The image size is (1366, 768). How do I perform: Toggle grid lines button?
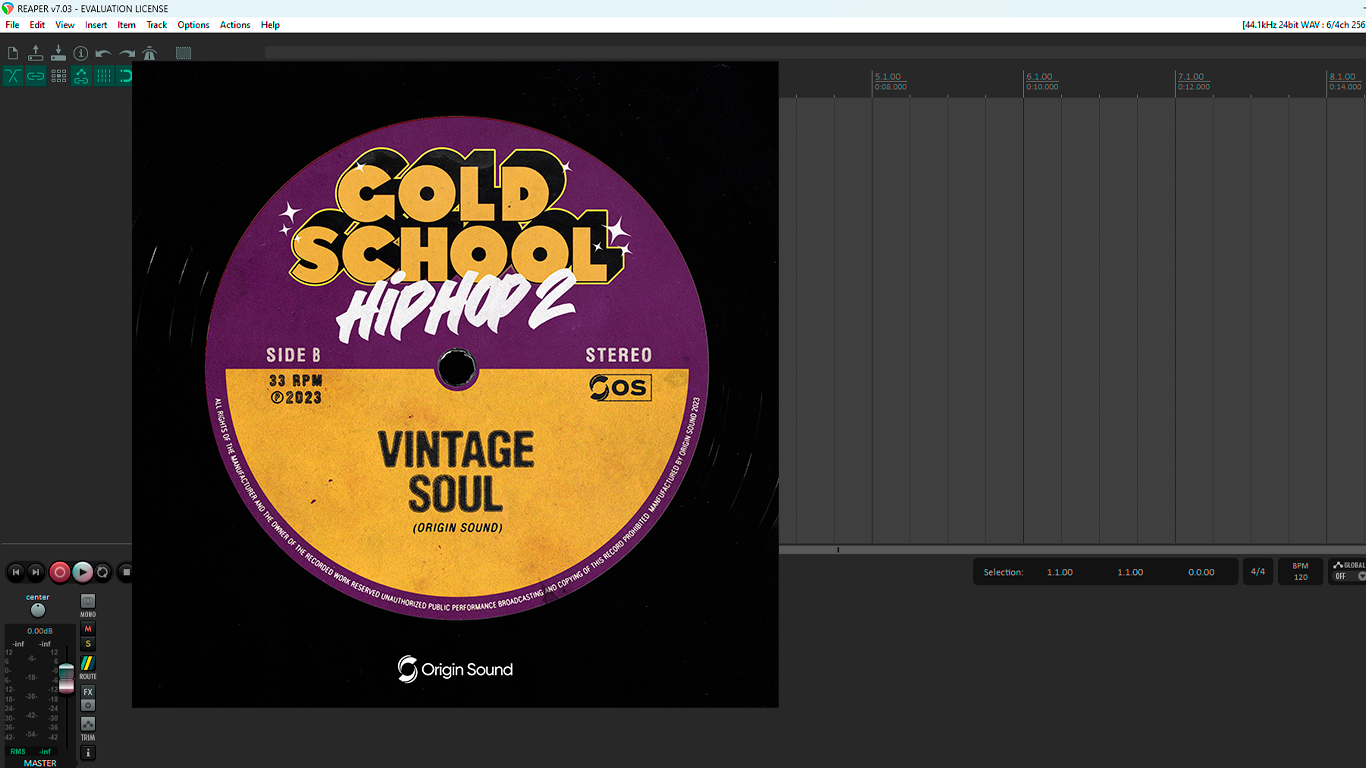coord(103,76)
